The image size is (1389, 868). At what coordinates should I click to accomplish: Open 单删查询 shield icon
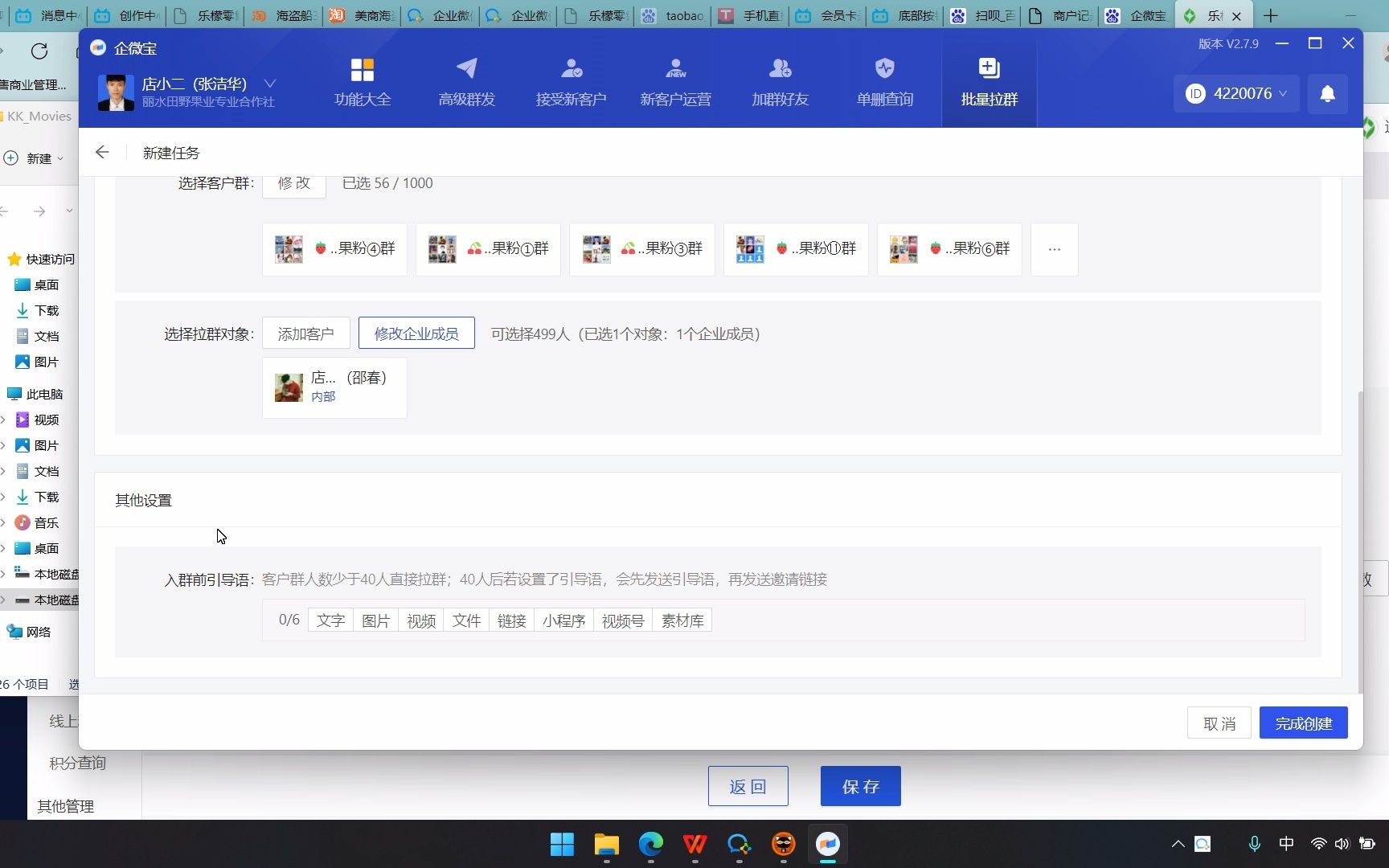(x=884, y=69)
